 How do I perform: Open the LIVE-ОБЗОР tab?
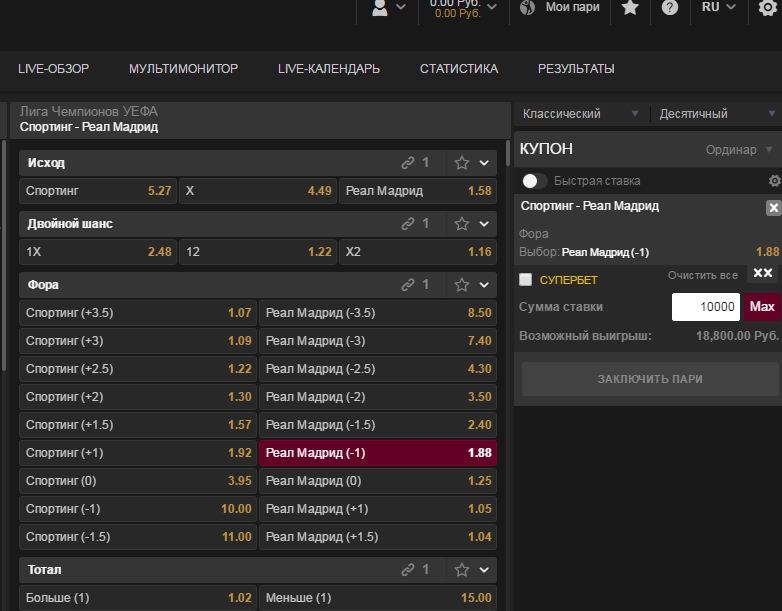tap(54, 69)
